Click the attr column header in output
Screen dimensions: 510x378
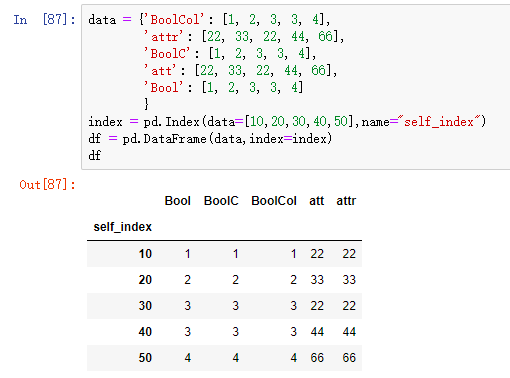click(x=346, y=201)
